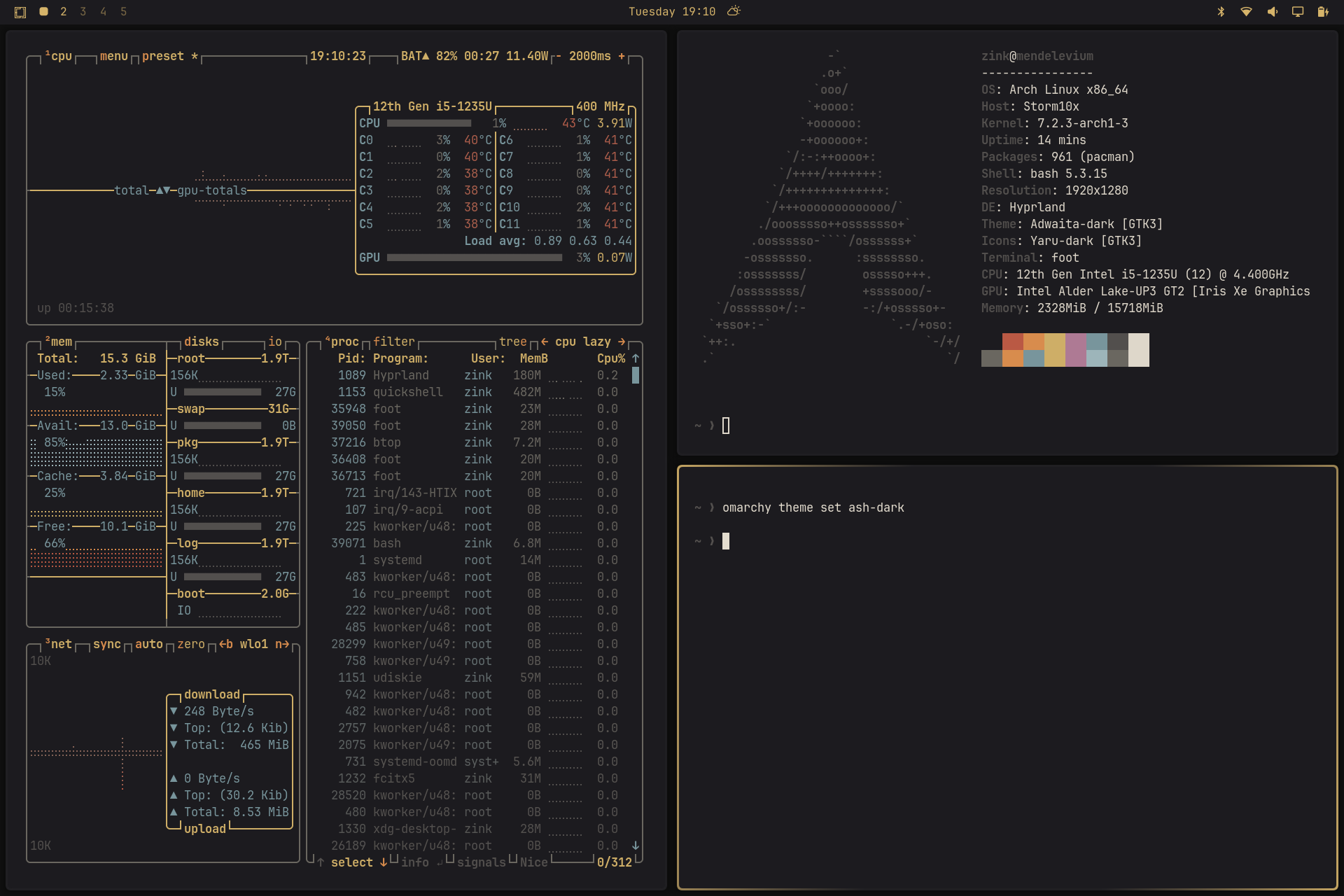The image size is (1344, 896).
Task: Click the process filter field in btop
Action: click(x=394, y=342)
